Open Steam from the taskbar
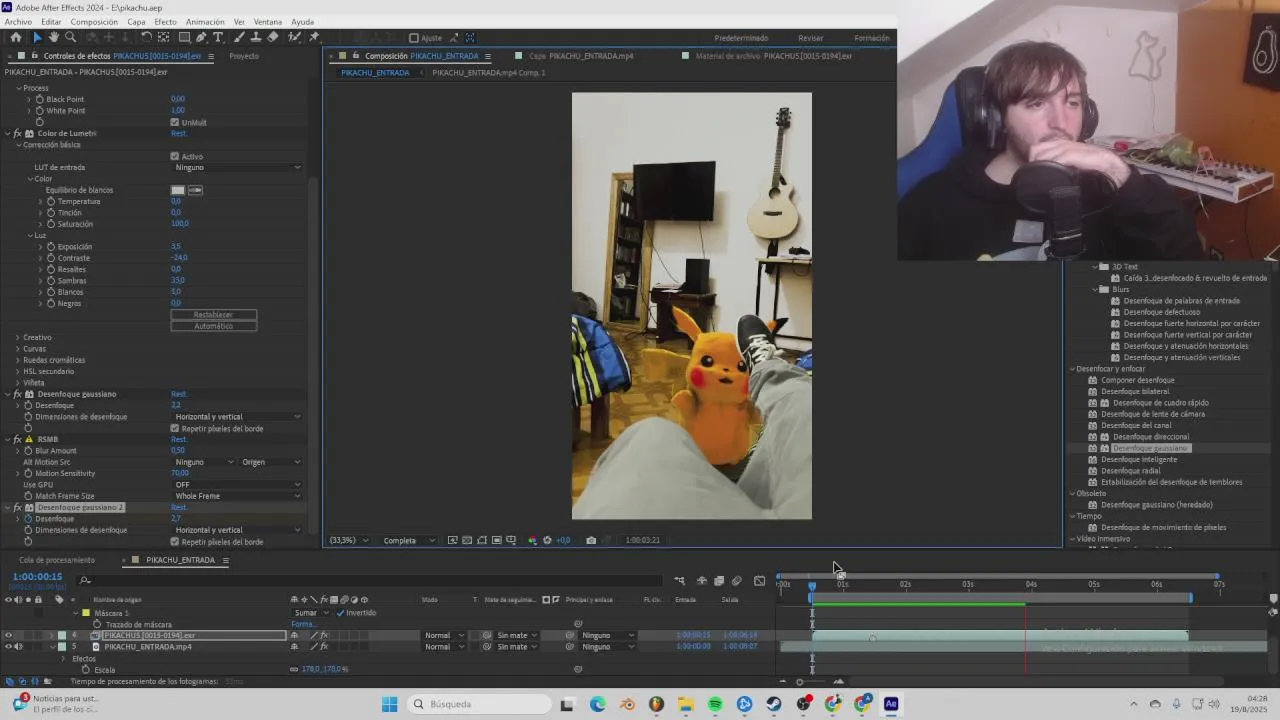The image size is (1280, 720). tap(774, 704)
